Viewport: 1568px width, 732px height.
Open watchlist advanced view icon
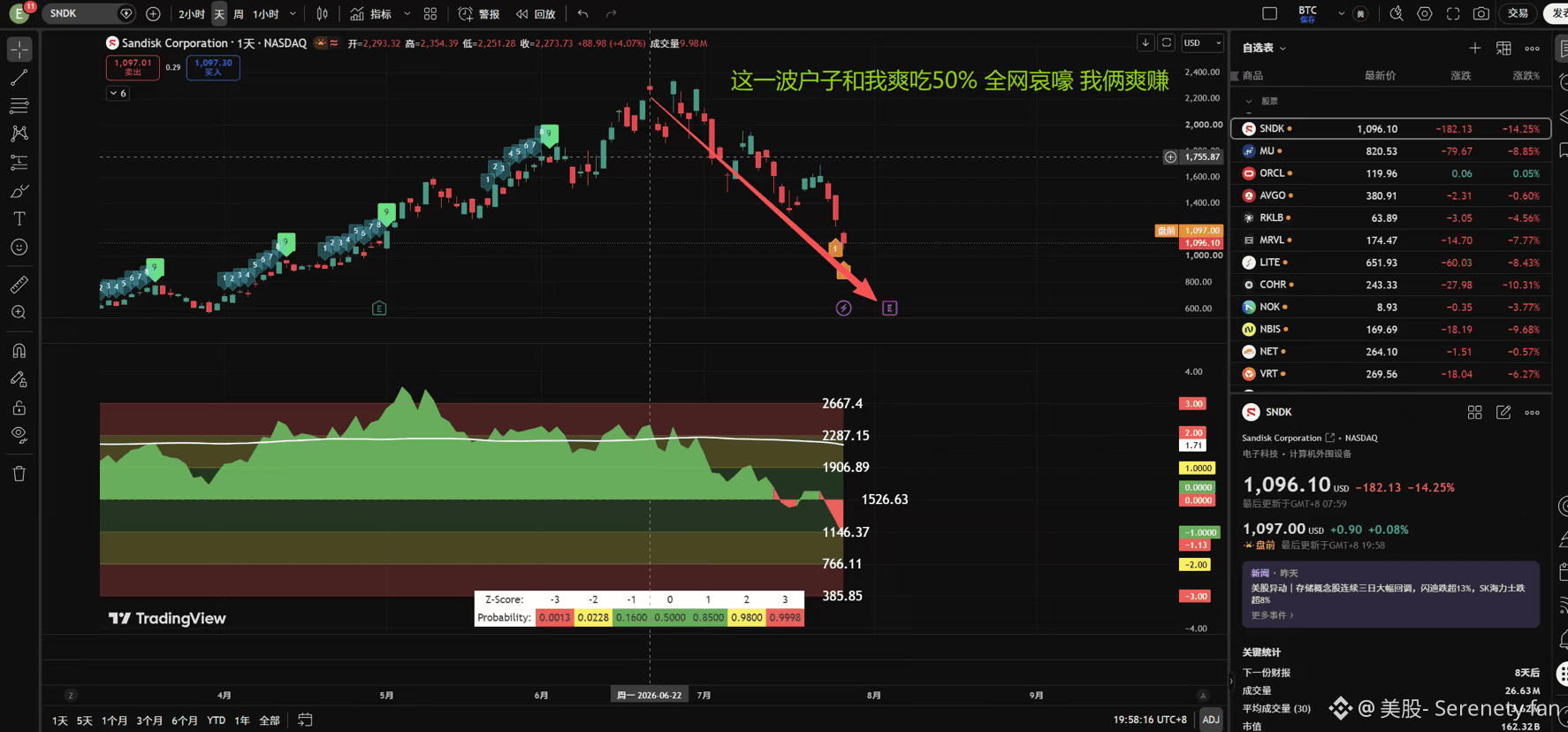tap(1503, 48)
